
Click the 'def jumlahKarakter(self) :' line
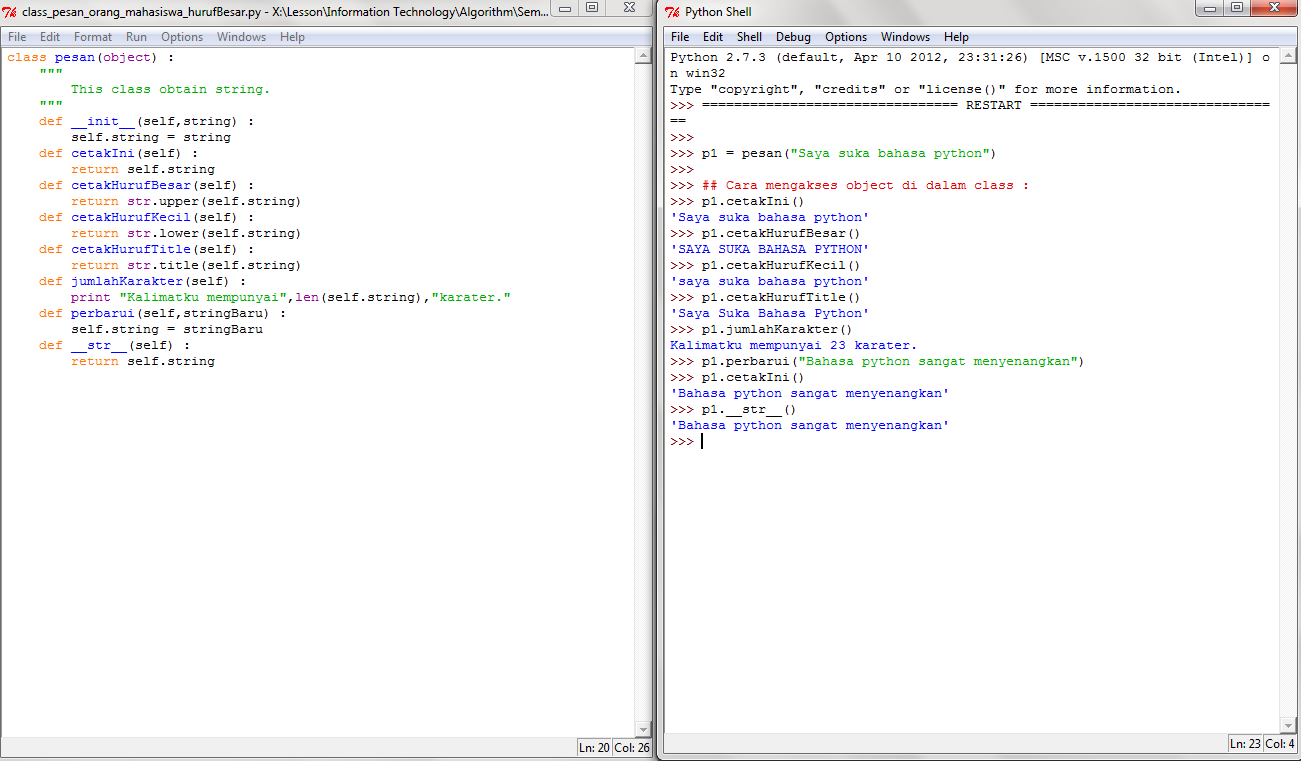click(x=142, y=281)
